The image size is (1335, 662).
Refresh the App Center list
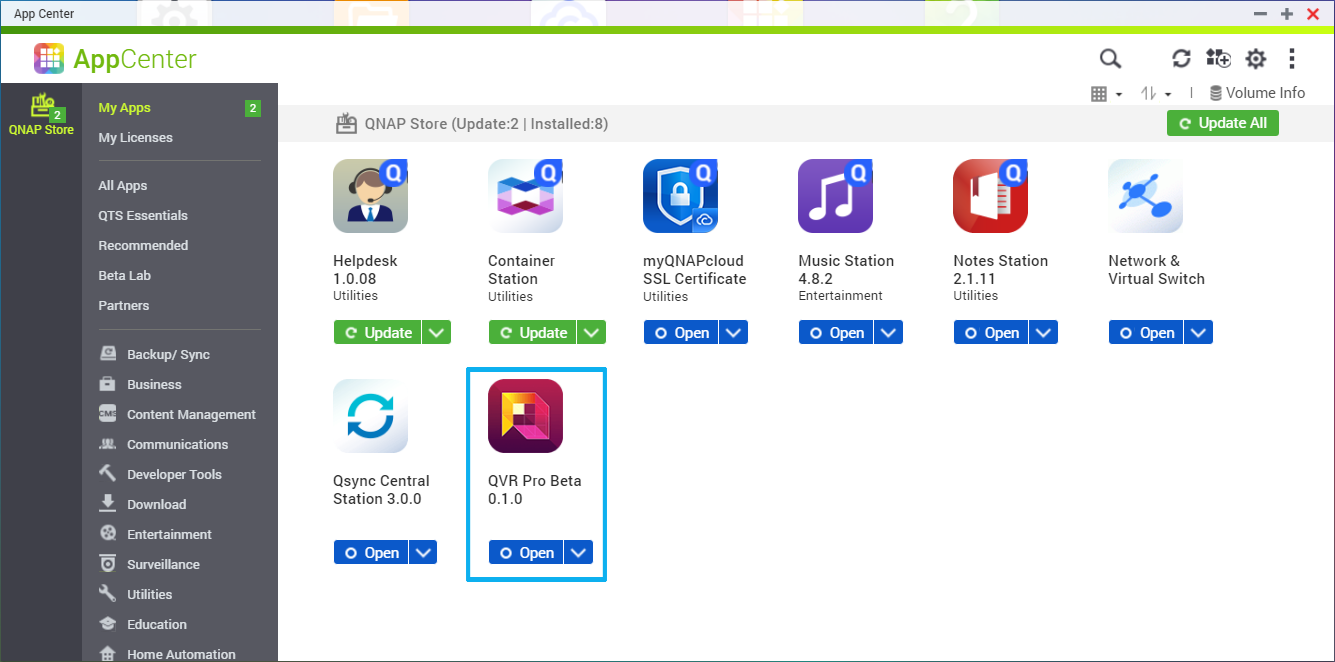1182,59
